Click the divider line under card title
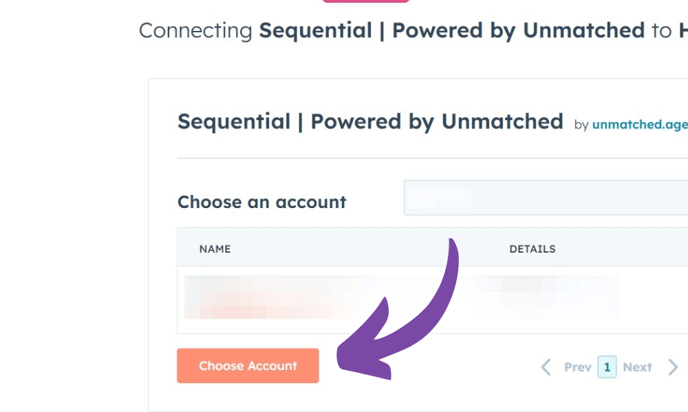 432,158
